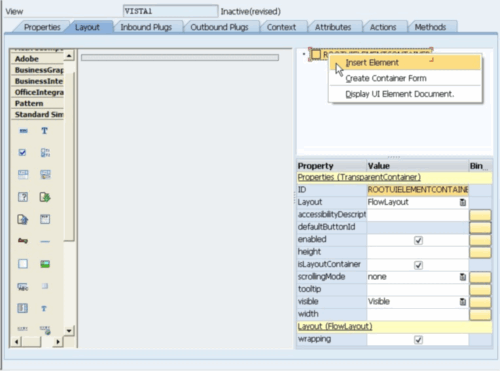The height and width of the screenshot is (371, 500).
Task: Open the Actions tab
Action: tap(383, 27)
